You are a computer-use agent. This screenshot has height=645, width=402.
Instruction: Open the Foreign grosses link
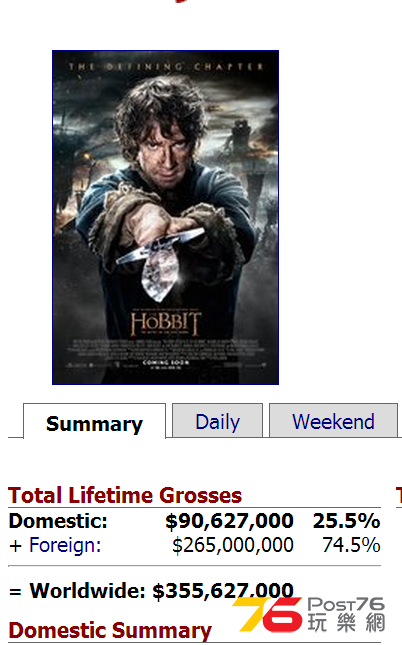pyautogui.click(x=65, y=545)
